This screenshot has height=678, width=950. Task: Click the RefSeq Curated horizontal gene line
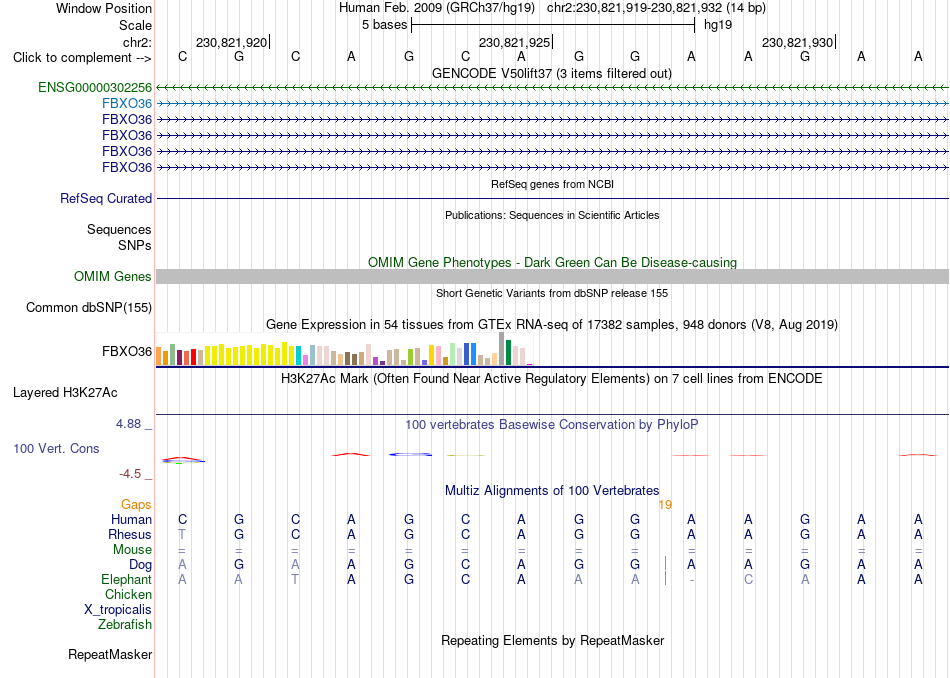tap(552, 198)
